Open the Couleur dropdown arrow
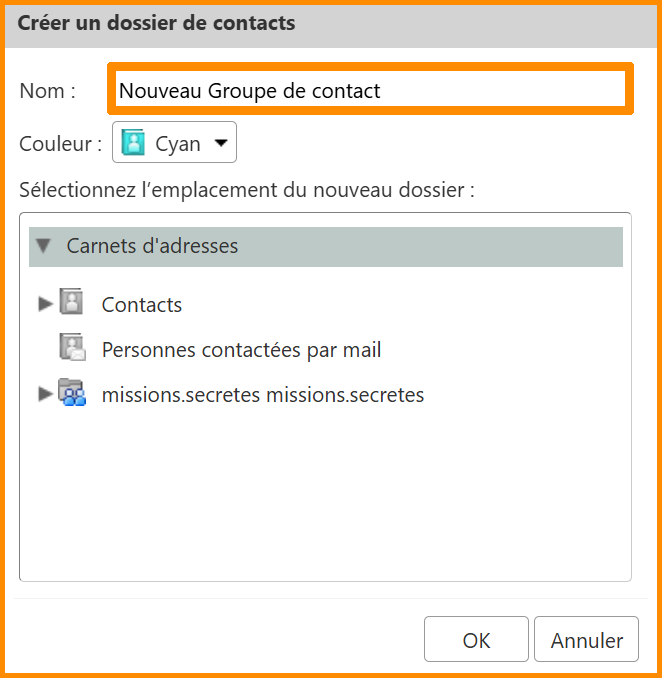Screen dimensions: 662x678 pos(221,143)
